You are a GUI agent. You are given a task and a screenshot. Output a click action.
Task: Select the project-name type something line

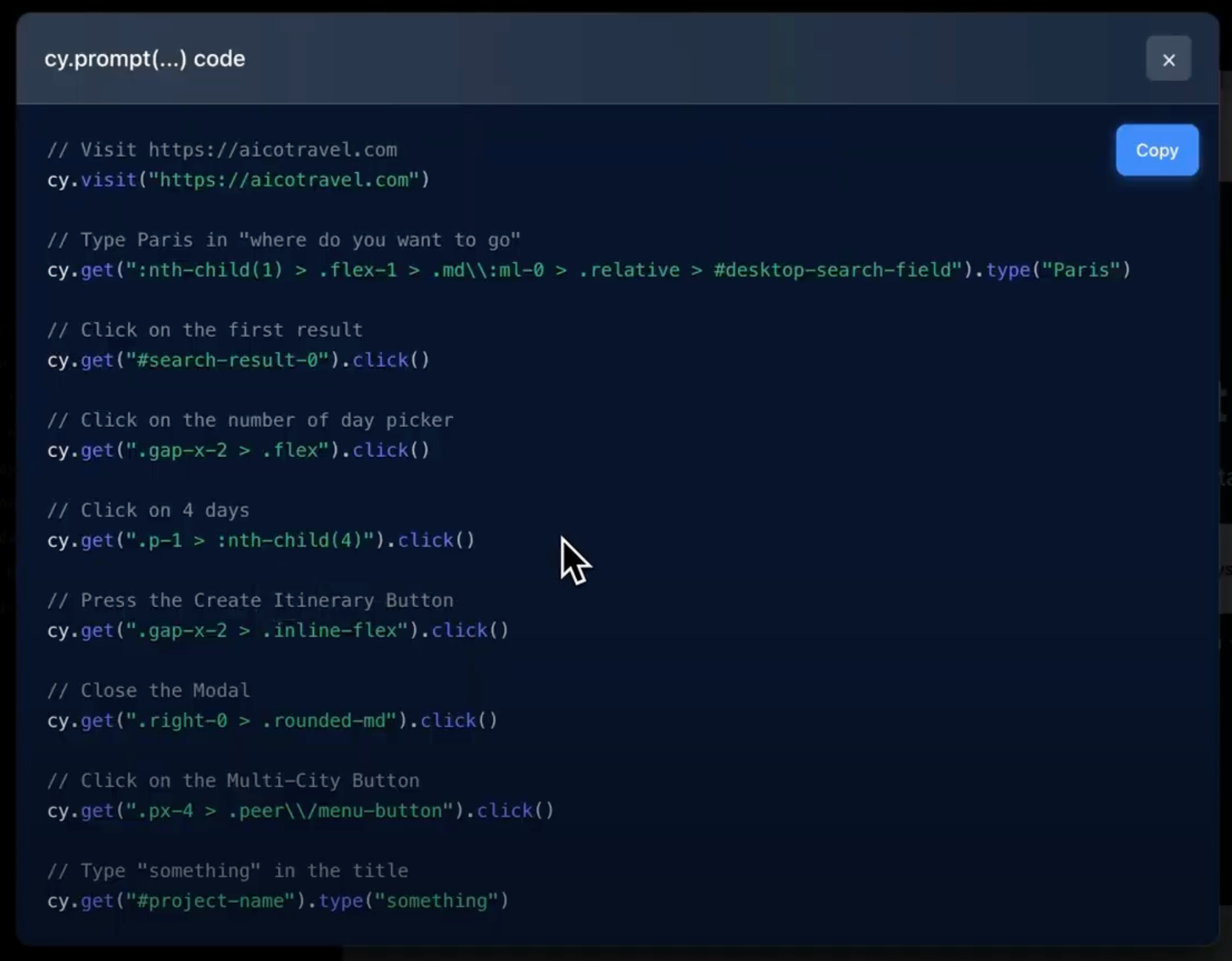(278, 901)
